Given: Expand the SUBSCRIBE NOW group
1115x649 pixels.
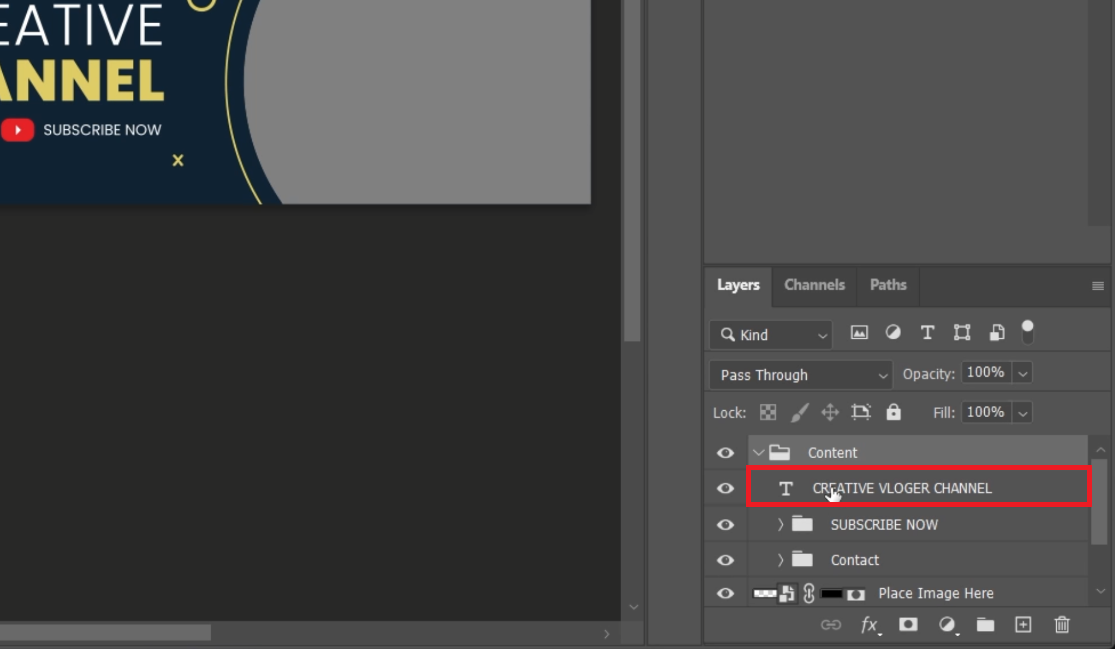Looking at the screenshot, I should tap(780, 524).
